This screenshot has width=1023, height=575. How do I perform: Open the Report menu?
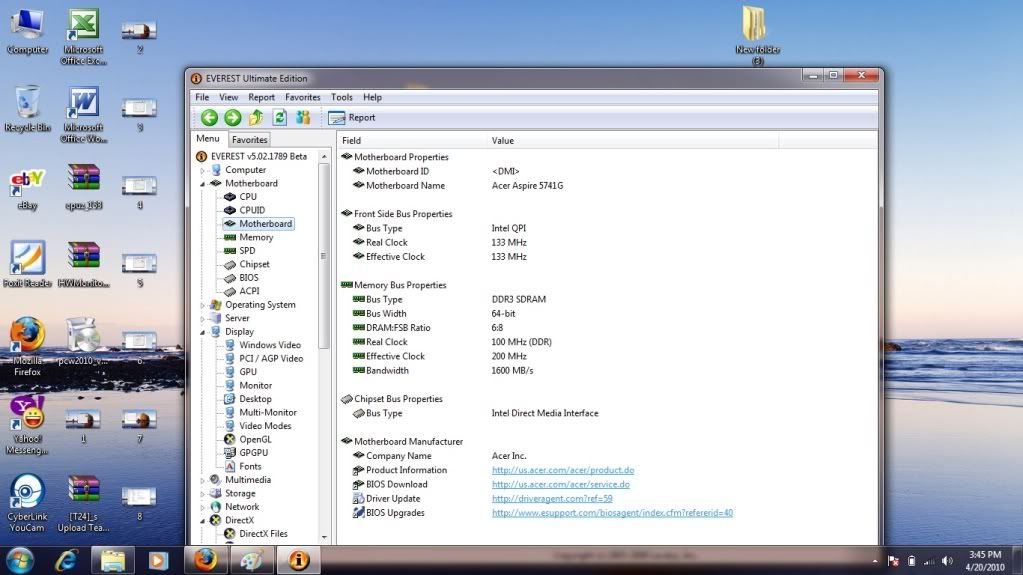[262, 97]
